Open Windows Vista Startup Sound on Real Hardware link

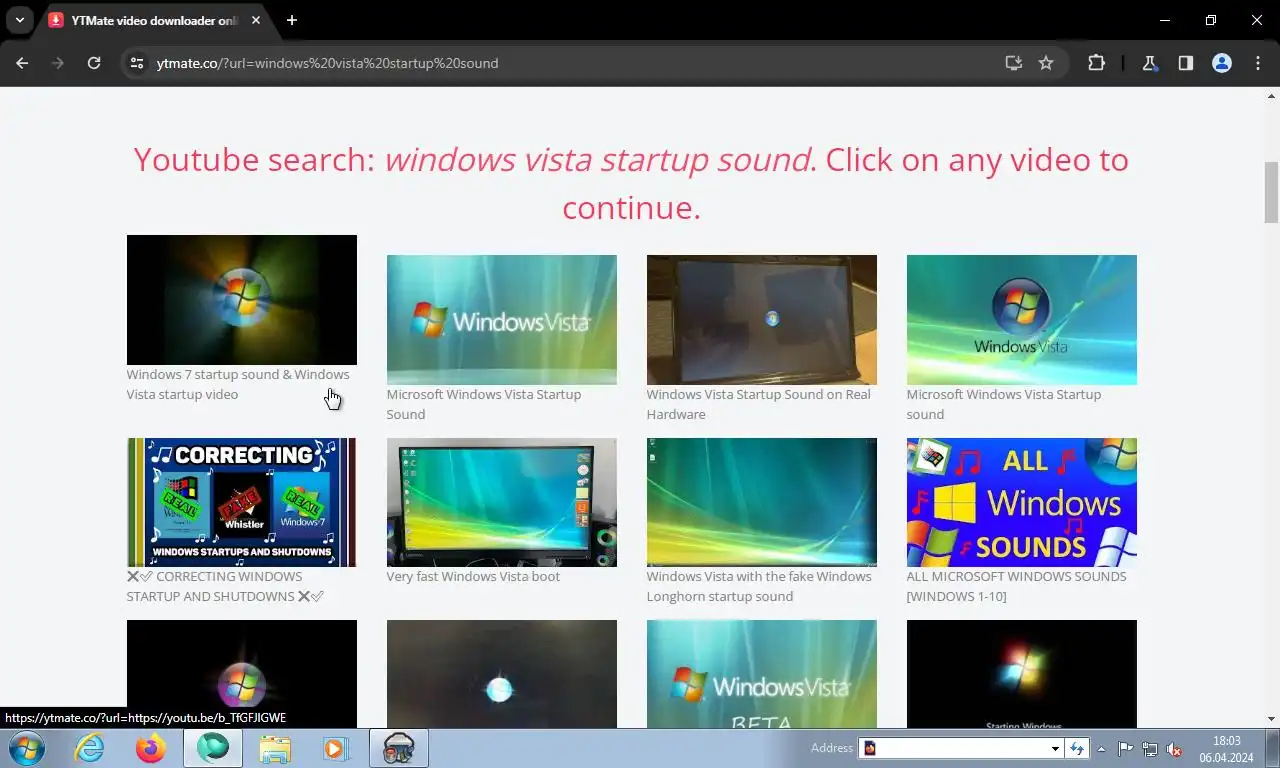(x=758, y=404)
